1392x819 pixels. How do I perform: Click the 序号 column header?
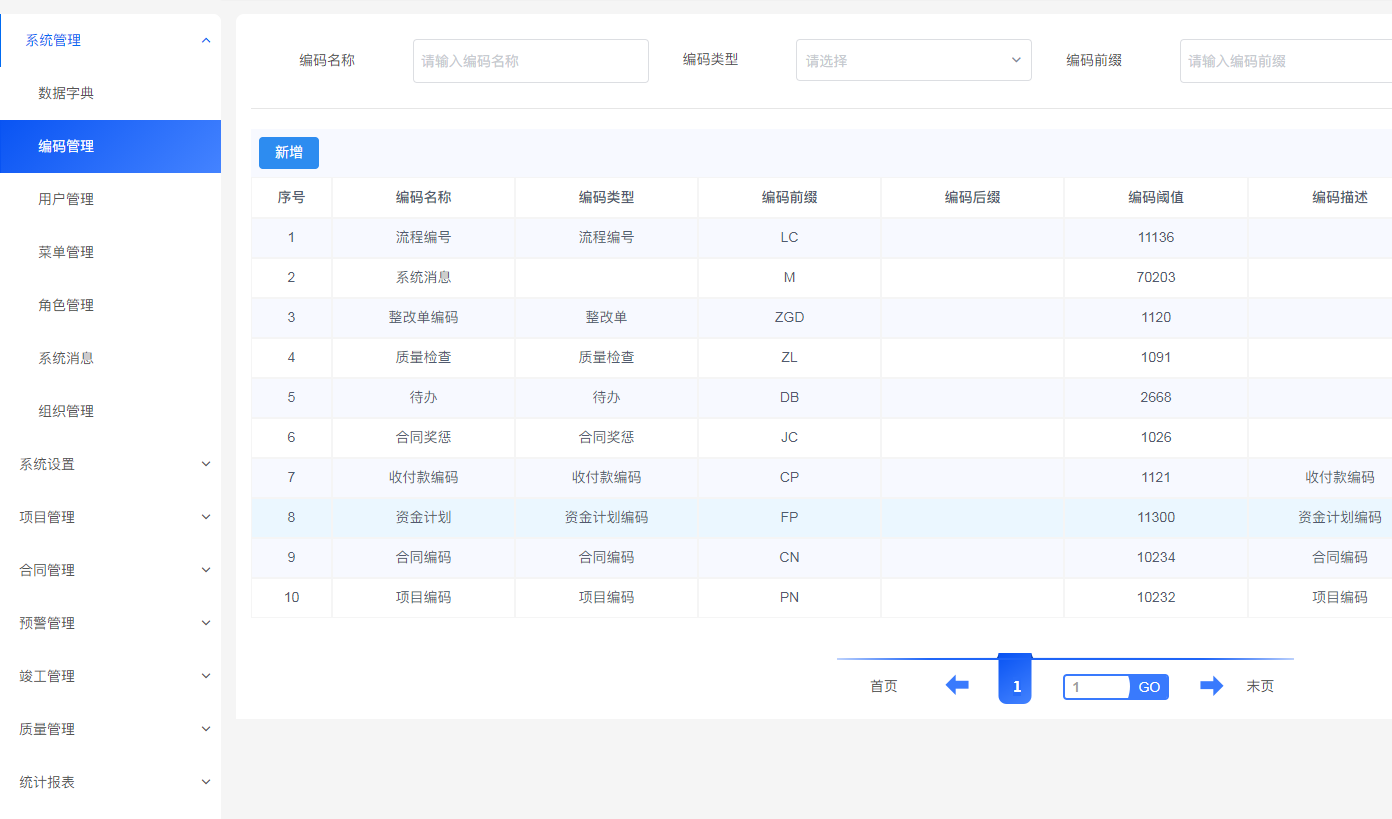(291, 197)
